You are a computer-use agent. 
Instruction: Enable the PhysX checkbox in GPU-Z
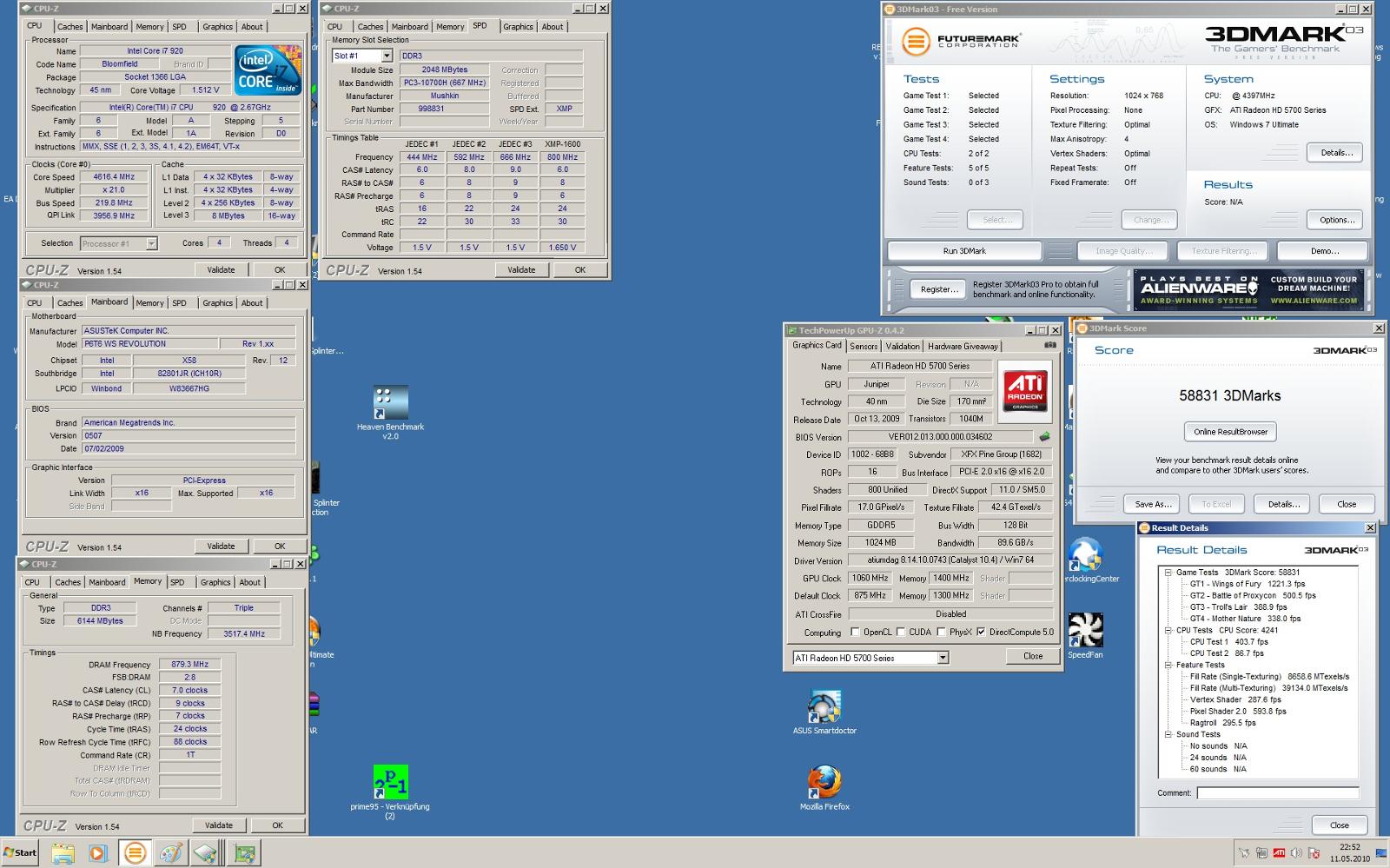(941, 632)
